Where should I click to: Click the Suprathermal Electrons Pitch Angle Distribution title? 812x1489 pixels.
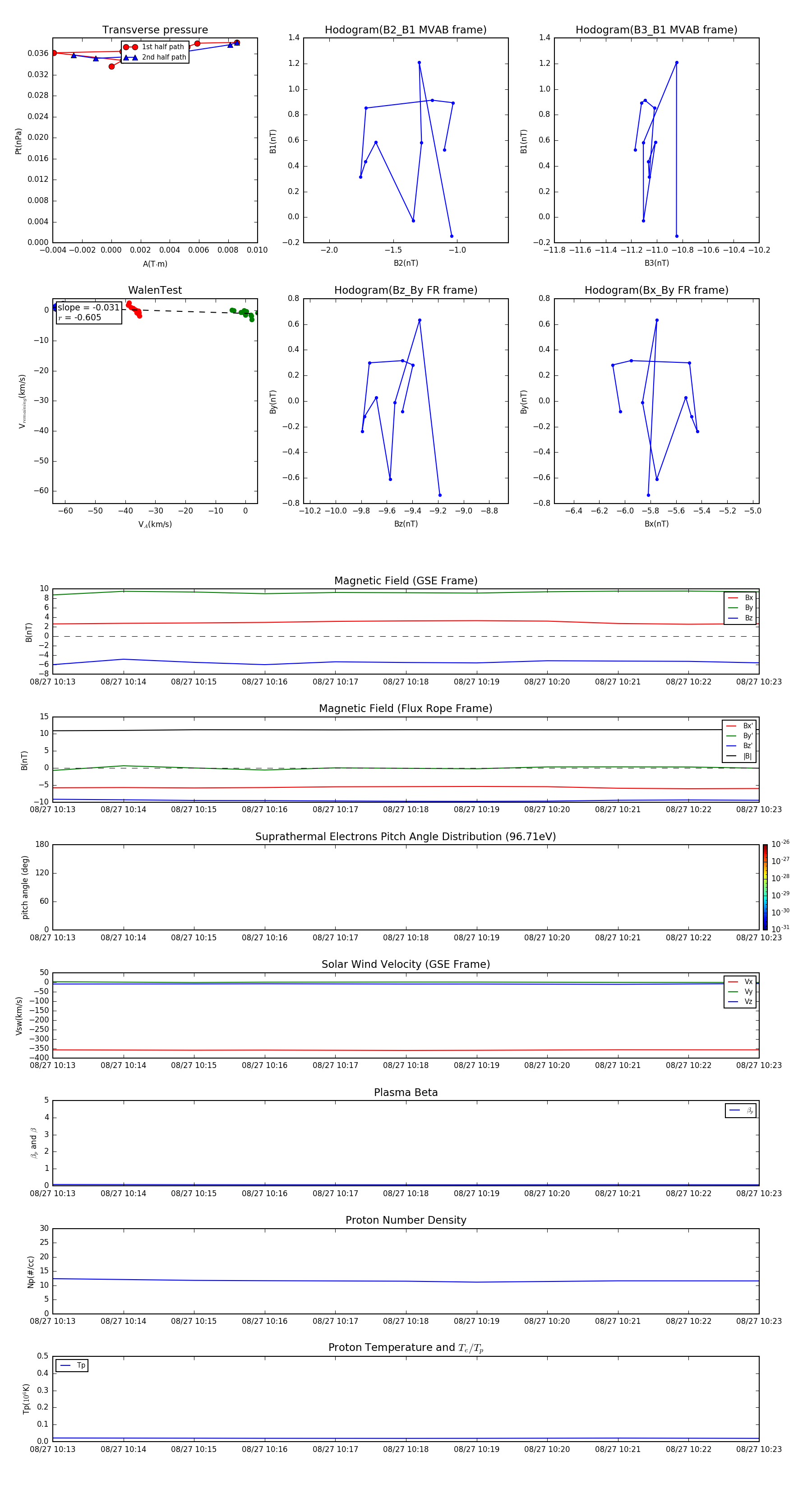[x=406, y=837]
